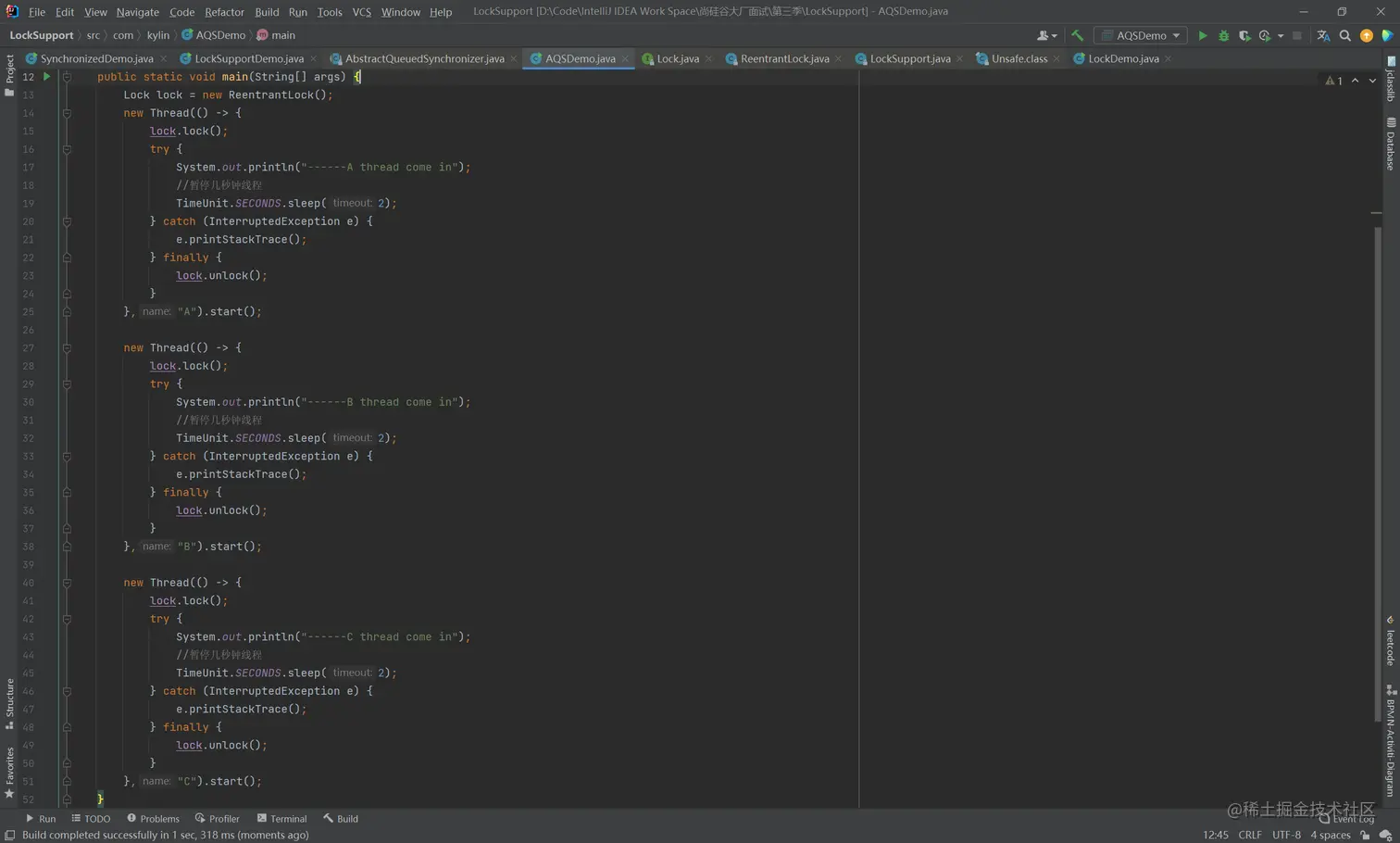Open the Favorites tool window
1400x843 pixels.
(x=9, y=774)
